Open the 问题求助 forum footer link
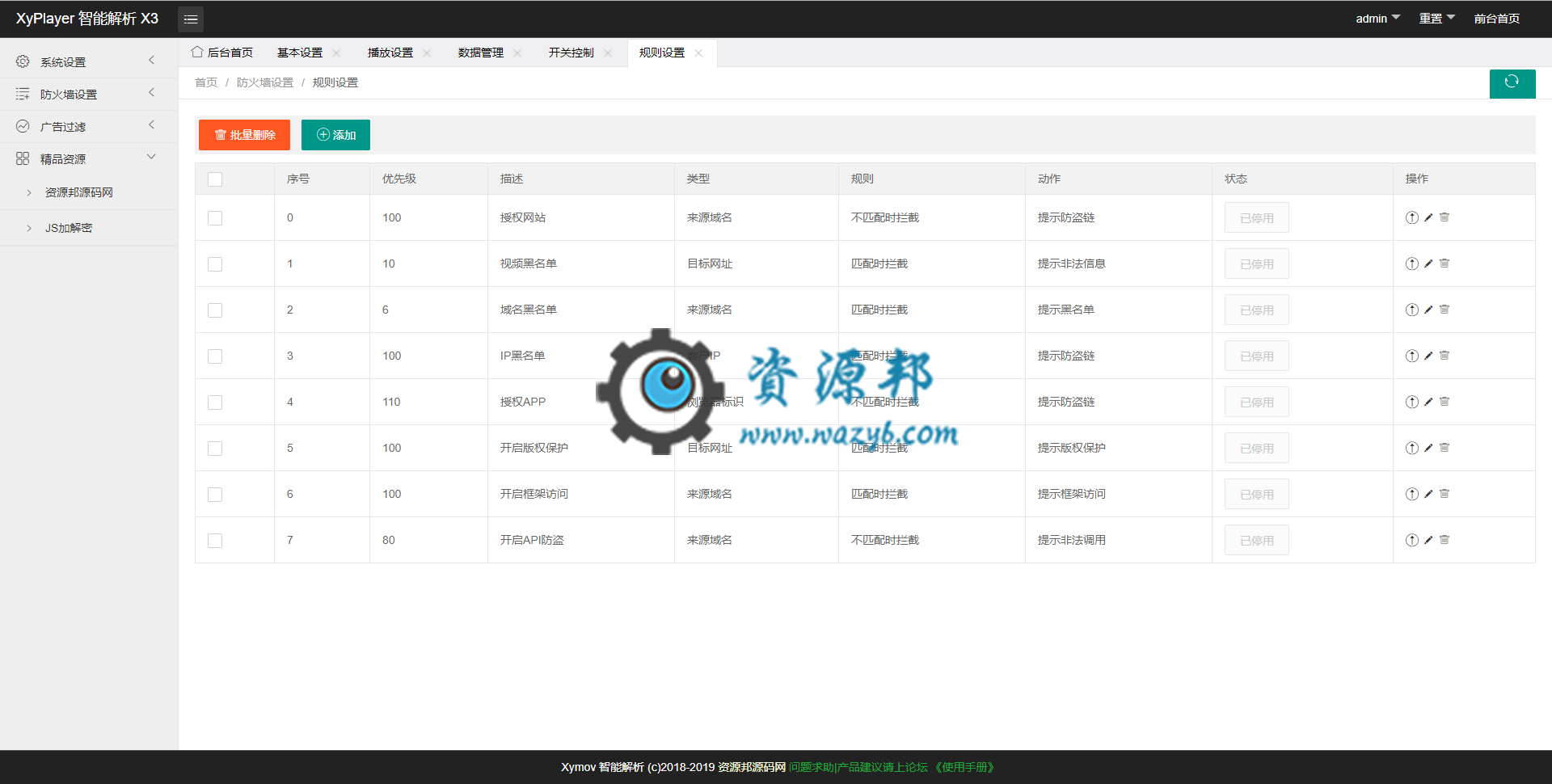 click(858, 767)
